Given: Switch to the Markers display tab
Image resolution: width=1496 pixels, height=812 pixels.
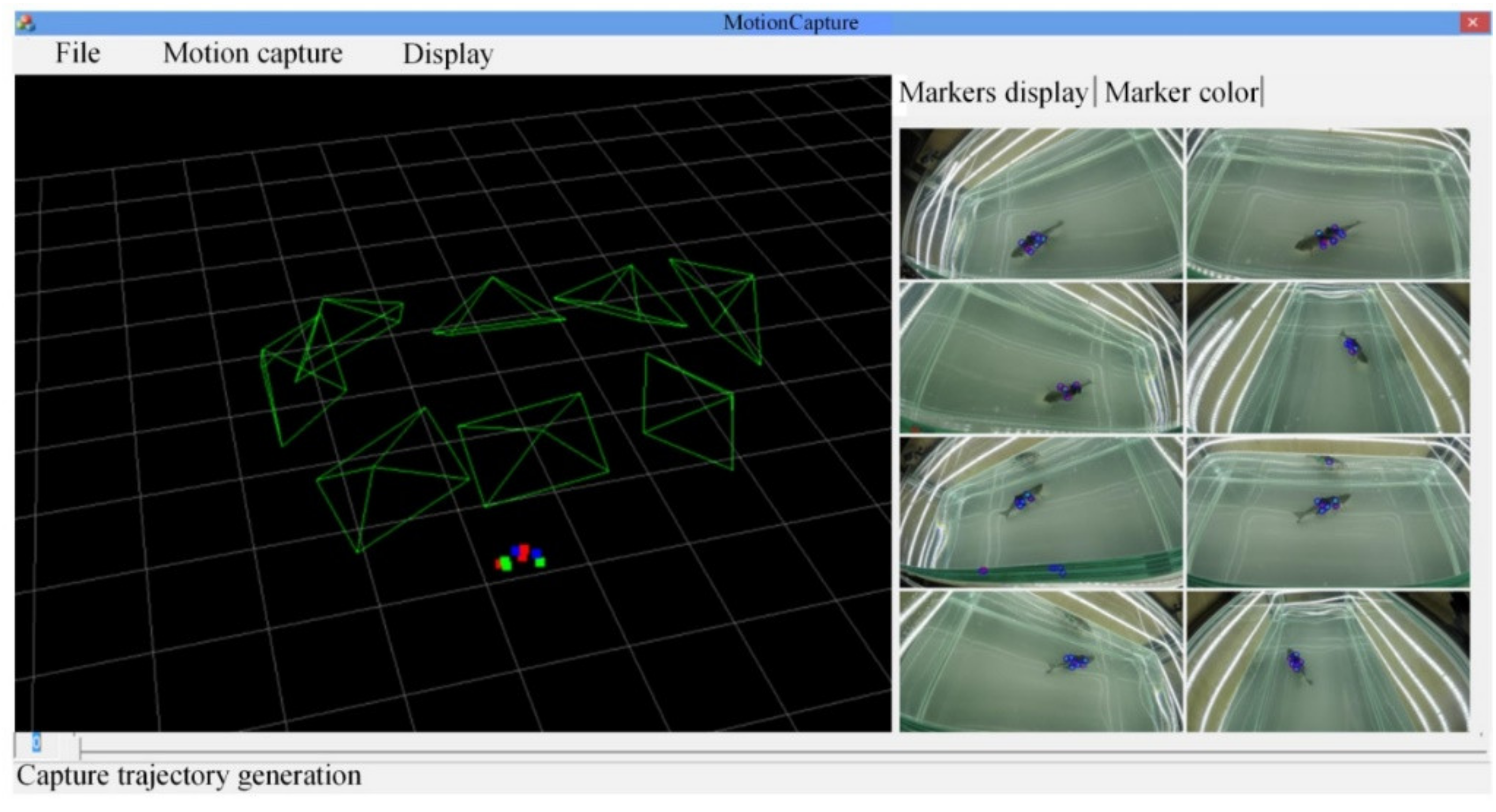Looking at the screenshot, I should click(x=992, y=93).
